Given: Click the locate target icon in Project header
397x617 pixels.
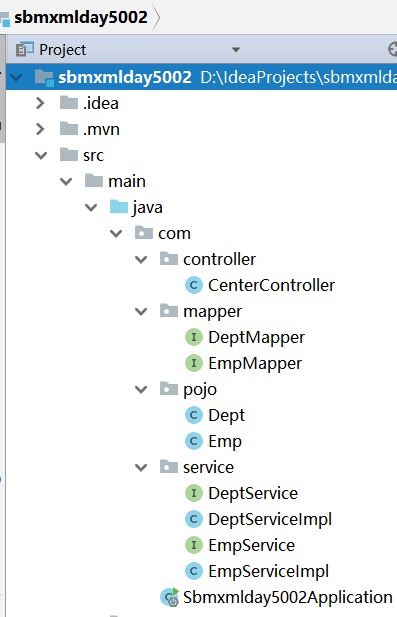Looking at the screenshot, I should 393,50.
